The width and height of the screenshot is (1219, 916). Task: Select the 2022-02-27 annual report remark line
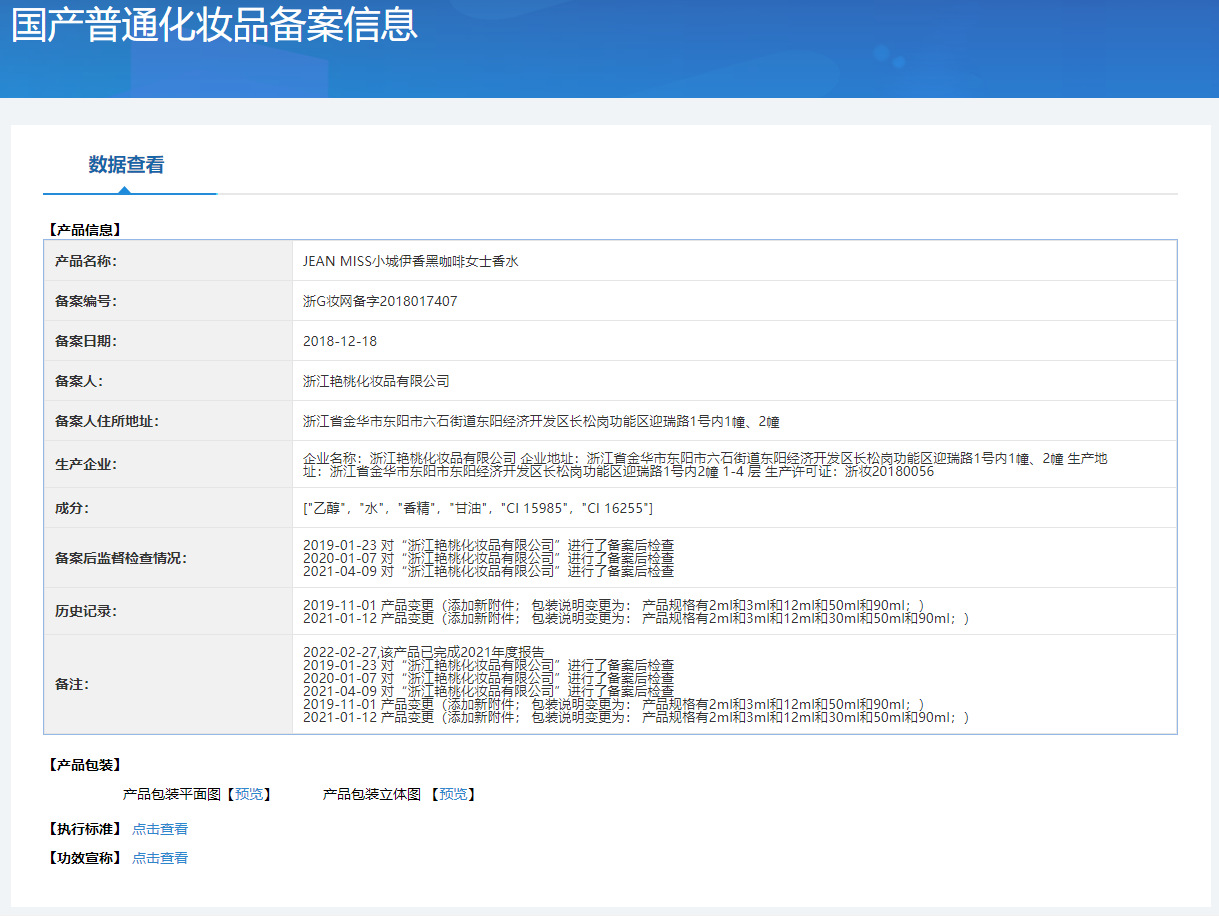click(x=423, y=652)
